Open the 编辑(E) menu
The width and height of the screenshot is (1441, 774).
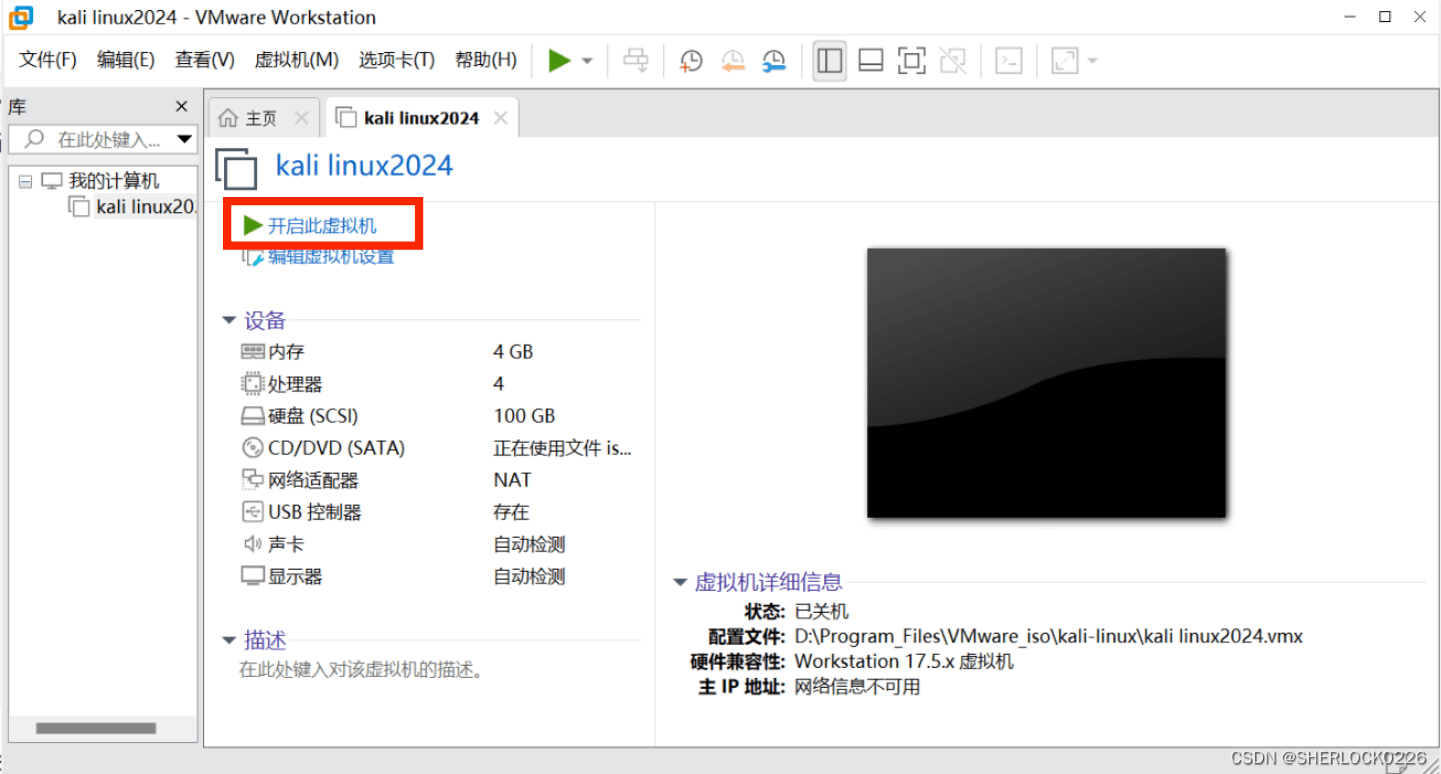coord(126,60)
